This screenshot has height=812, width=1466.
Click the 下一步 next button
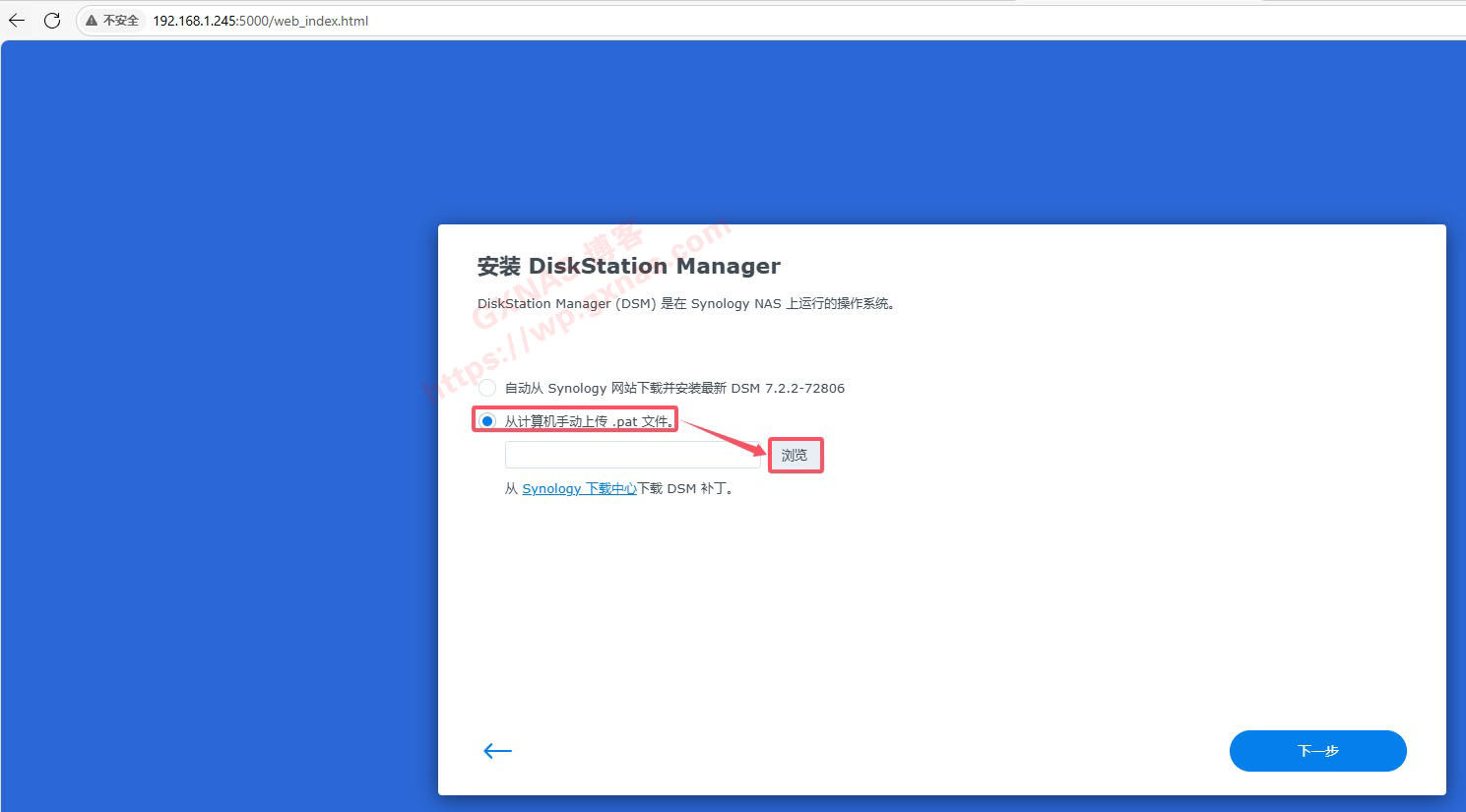[x=1317, y=751]
